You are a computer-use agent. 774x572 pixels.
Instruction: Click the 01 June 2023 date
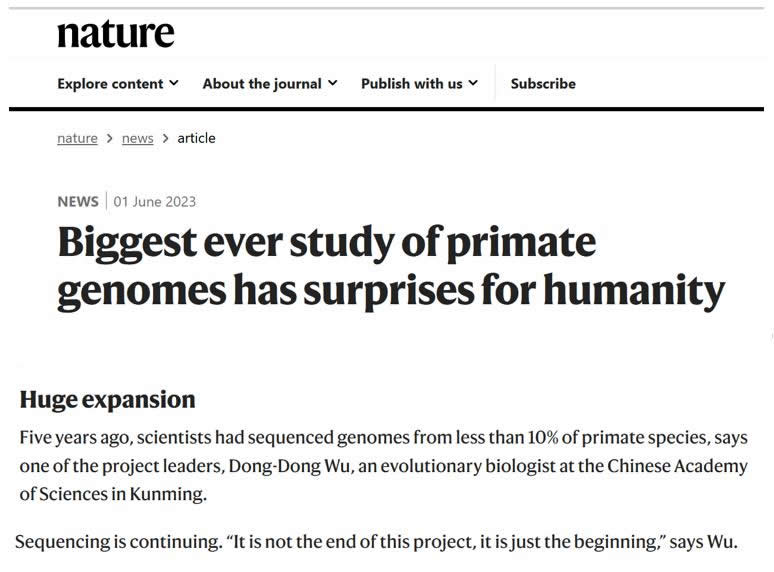pos(155,201)
